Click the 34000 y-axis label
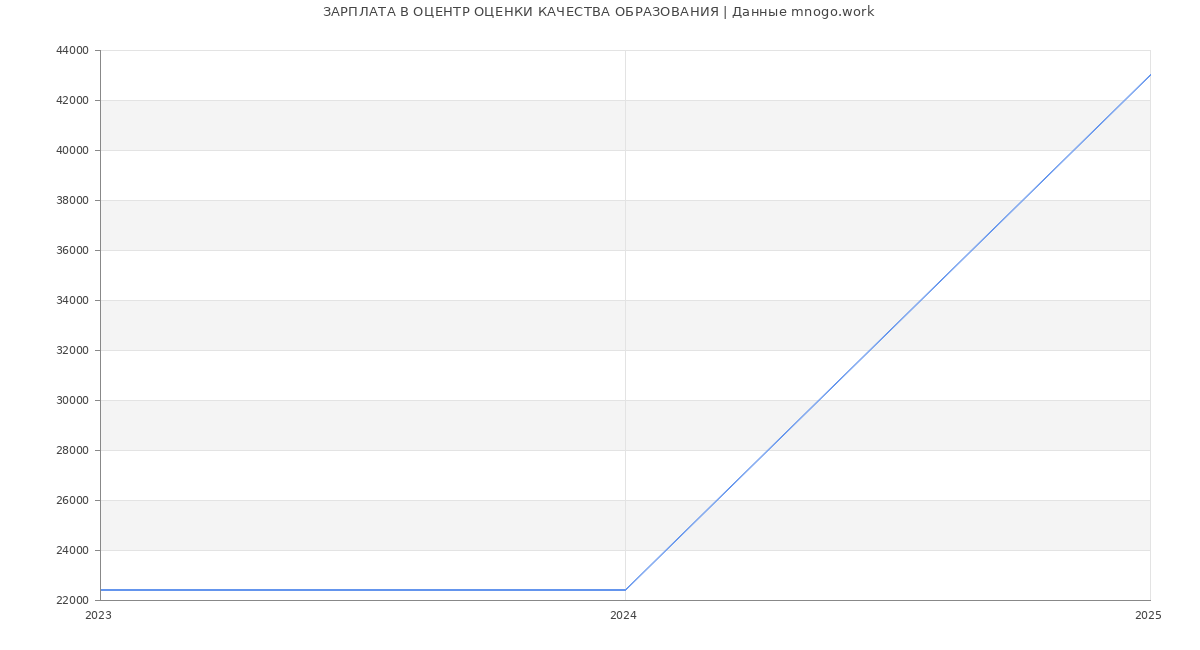 tap(74, 300)
